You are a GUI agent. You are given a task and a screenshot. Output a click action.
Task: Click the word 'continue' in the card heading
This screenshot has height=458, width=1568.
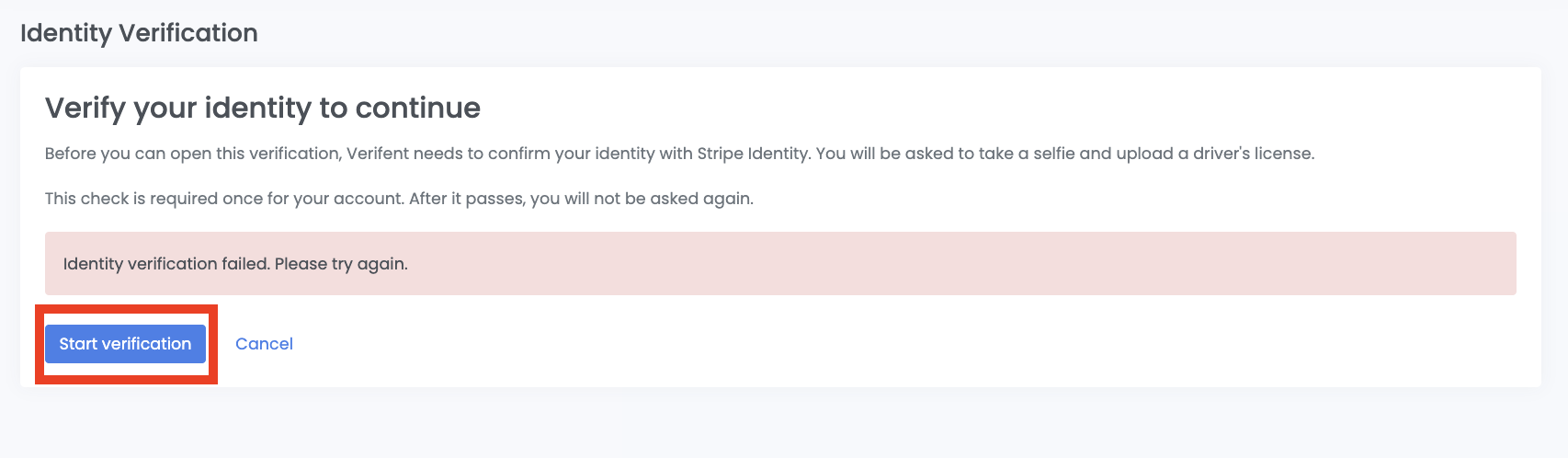(418, 109)
